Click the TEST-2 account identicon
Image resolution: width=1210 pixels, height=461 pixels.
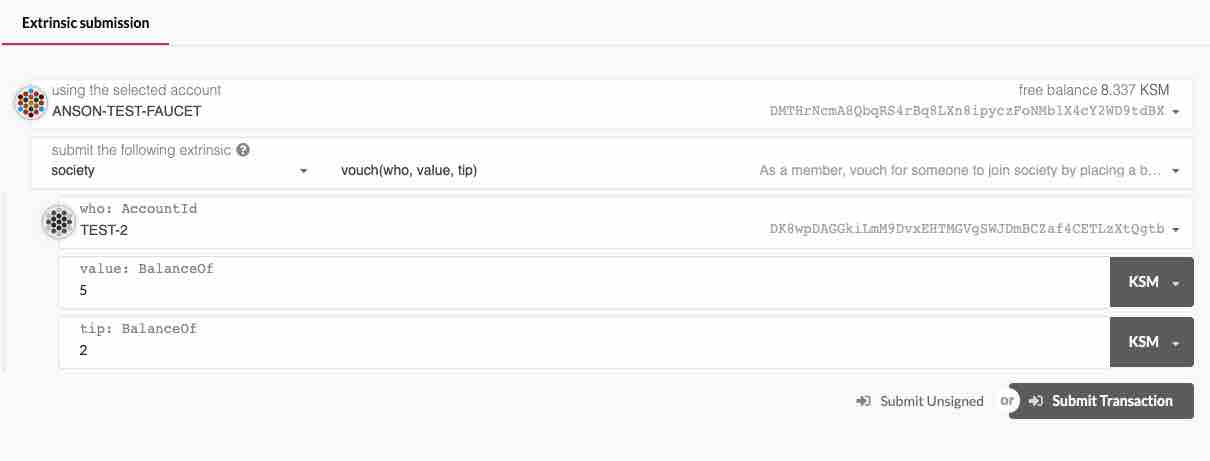(59, 222)
